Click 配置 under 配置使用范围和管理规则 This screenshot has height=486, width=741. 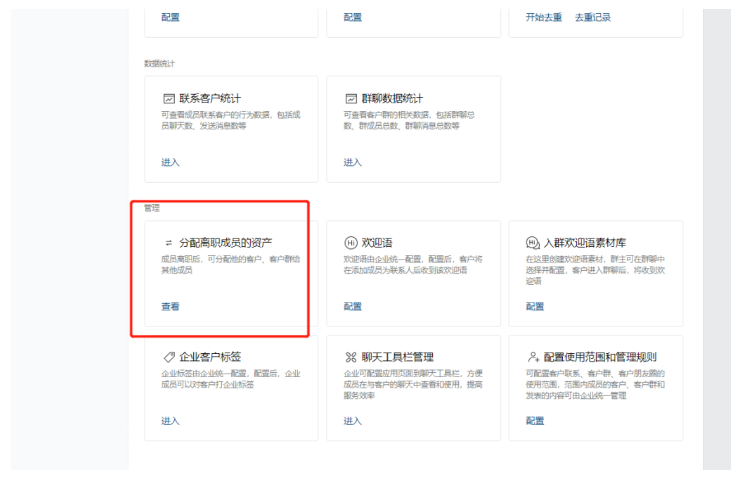point(534,421)
